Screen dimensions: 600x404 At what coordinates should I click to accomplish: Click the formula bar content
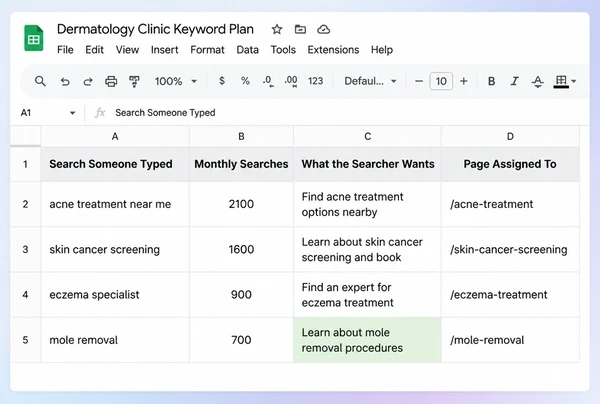pyautogui.click(x=165, y=112)
